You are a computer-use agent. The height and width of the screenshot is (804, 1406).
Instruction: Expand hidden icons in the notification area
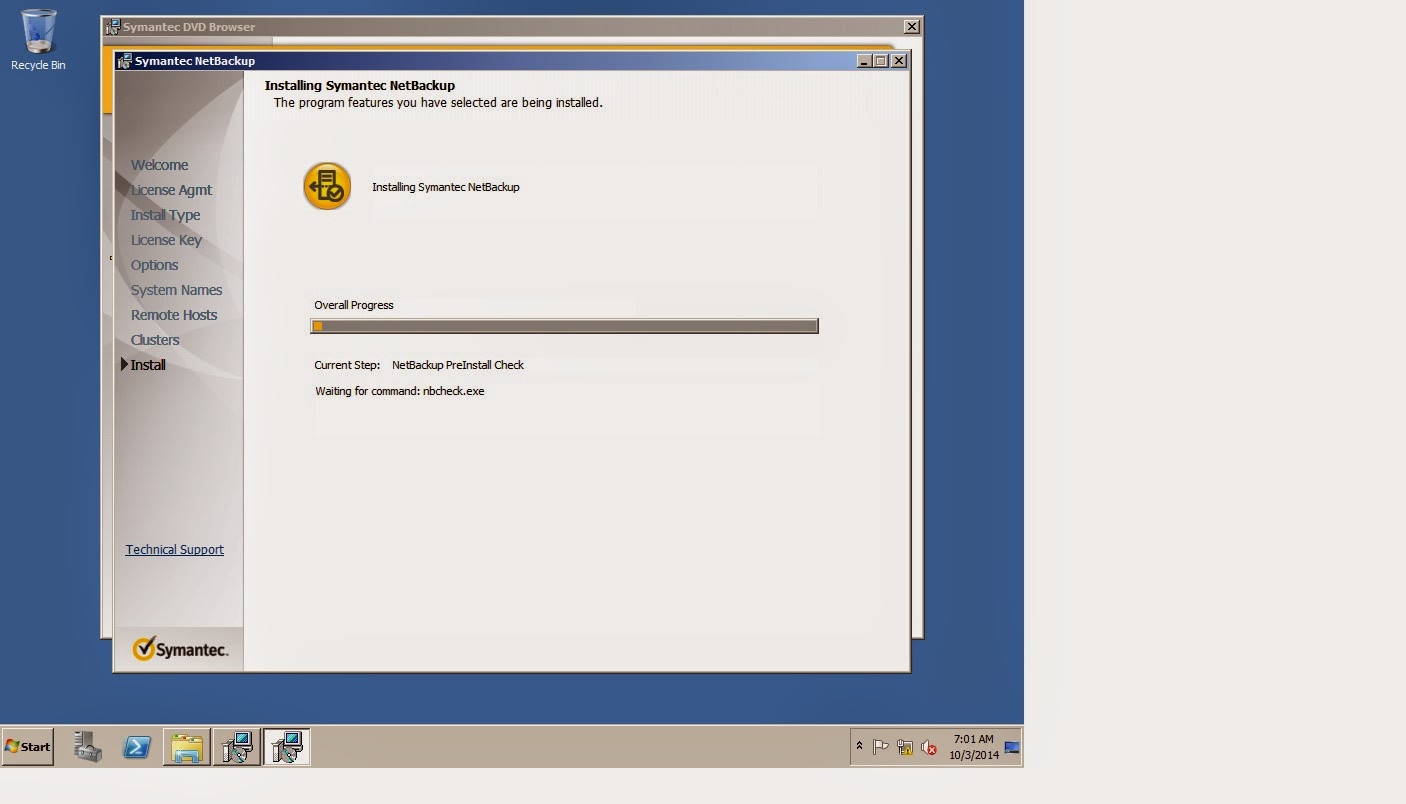pos(859,746)
